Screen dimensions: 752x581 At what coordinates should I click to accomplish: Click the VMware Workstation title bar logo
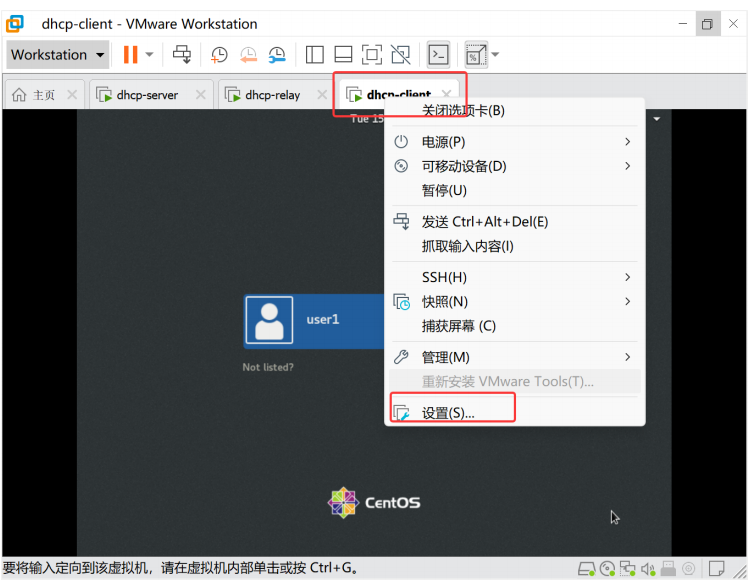point(15,23)
